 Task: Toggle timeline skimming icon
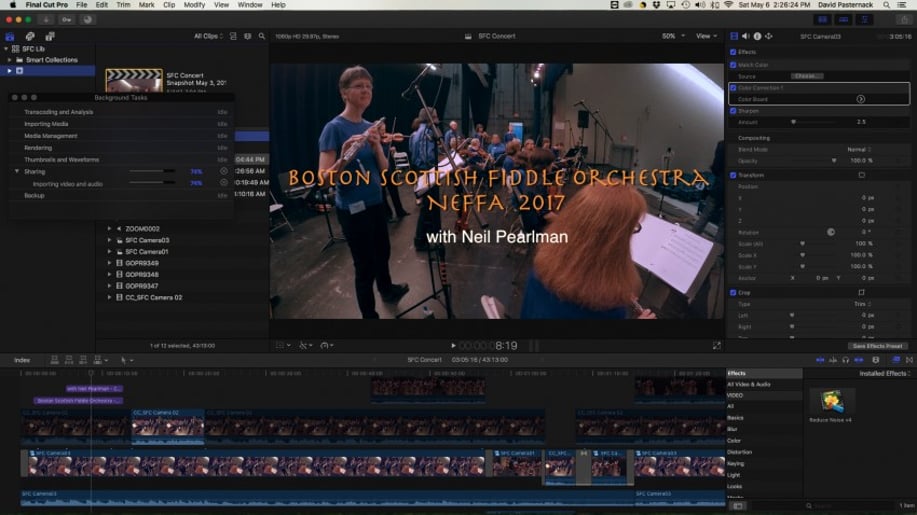point(820,360)
